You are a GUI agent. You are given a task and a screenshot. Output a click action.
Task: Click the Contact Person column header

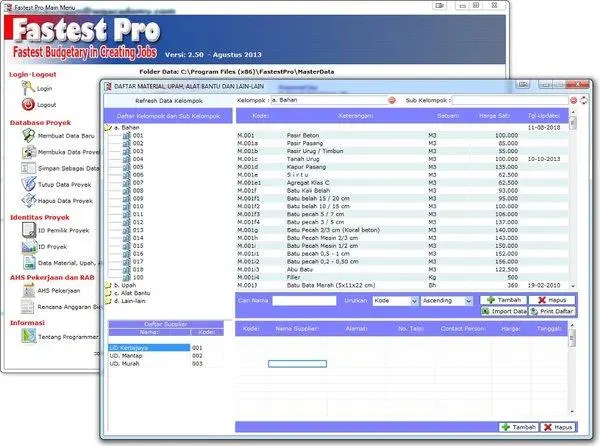click(463, 329)
